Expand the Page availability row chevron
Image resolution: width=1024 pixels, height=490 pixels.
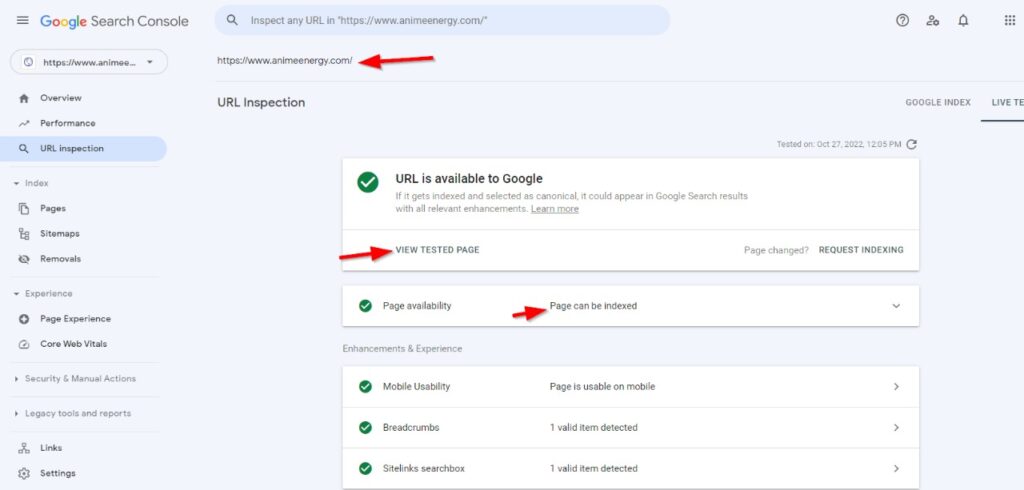coord(896,306)
